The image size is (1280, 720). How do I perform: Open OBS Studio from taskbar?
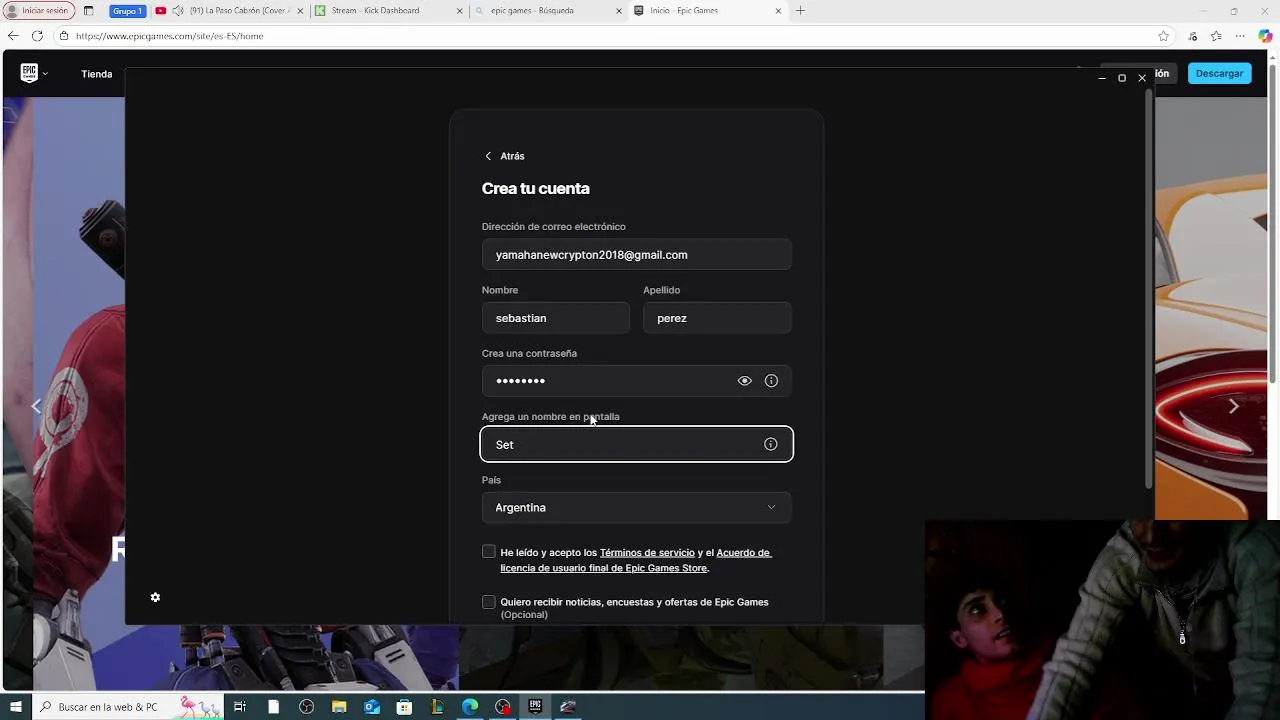pos(306,707)
